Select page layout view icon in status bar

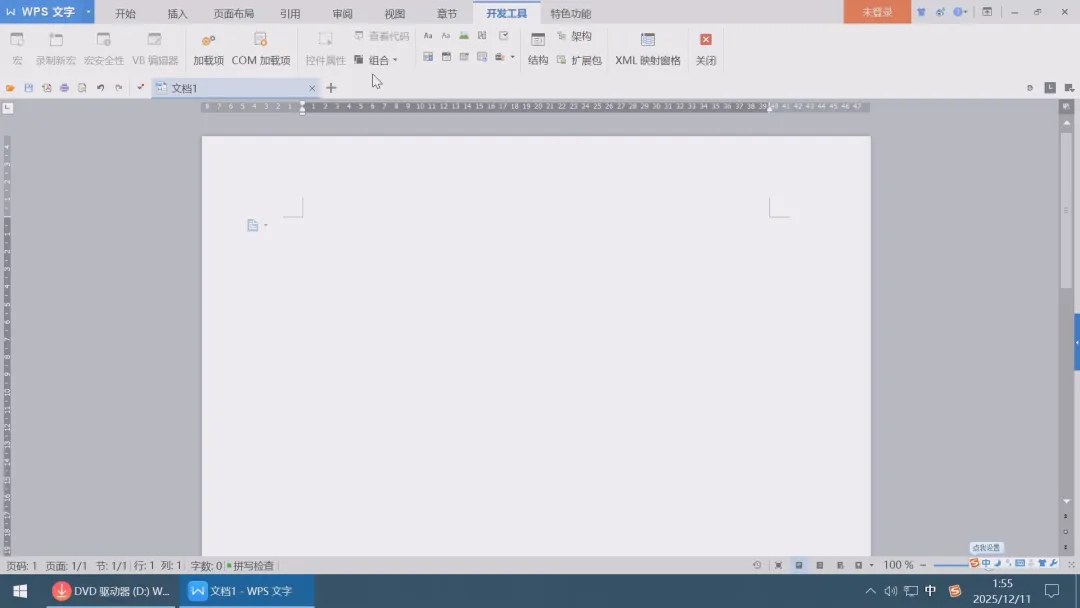(799, 565)
